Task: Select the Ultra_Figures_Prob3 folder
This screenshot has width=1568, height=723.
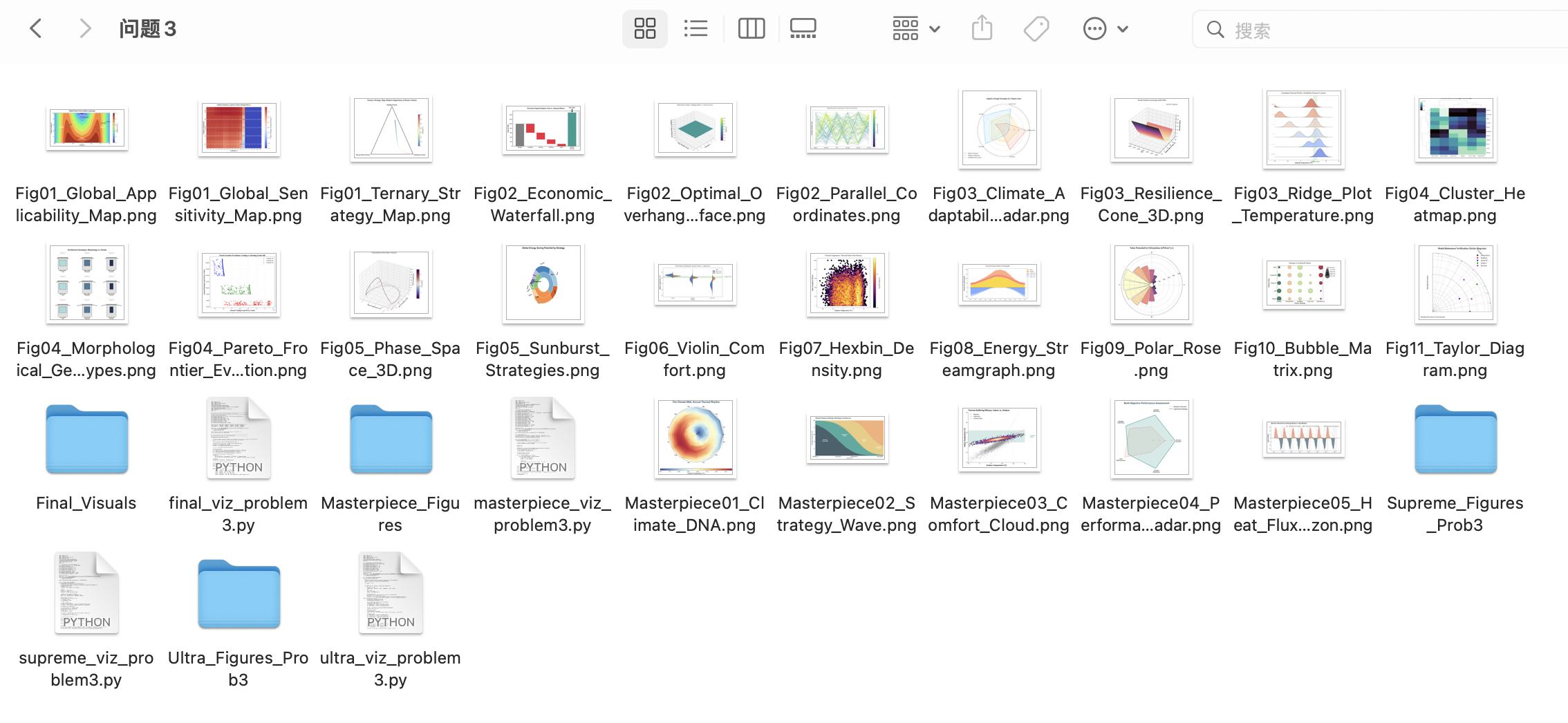Action: (x=239, y=594)
